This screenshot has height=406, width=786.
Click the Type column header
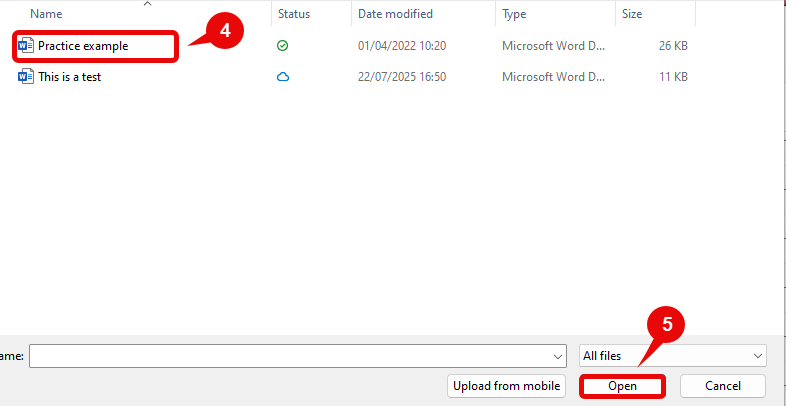515,14
